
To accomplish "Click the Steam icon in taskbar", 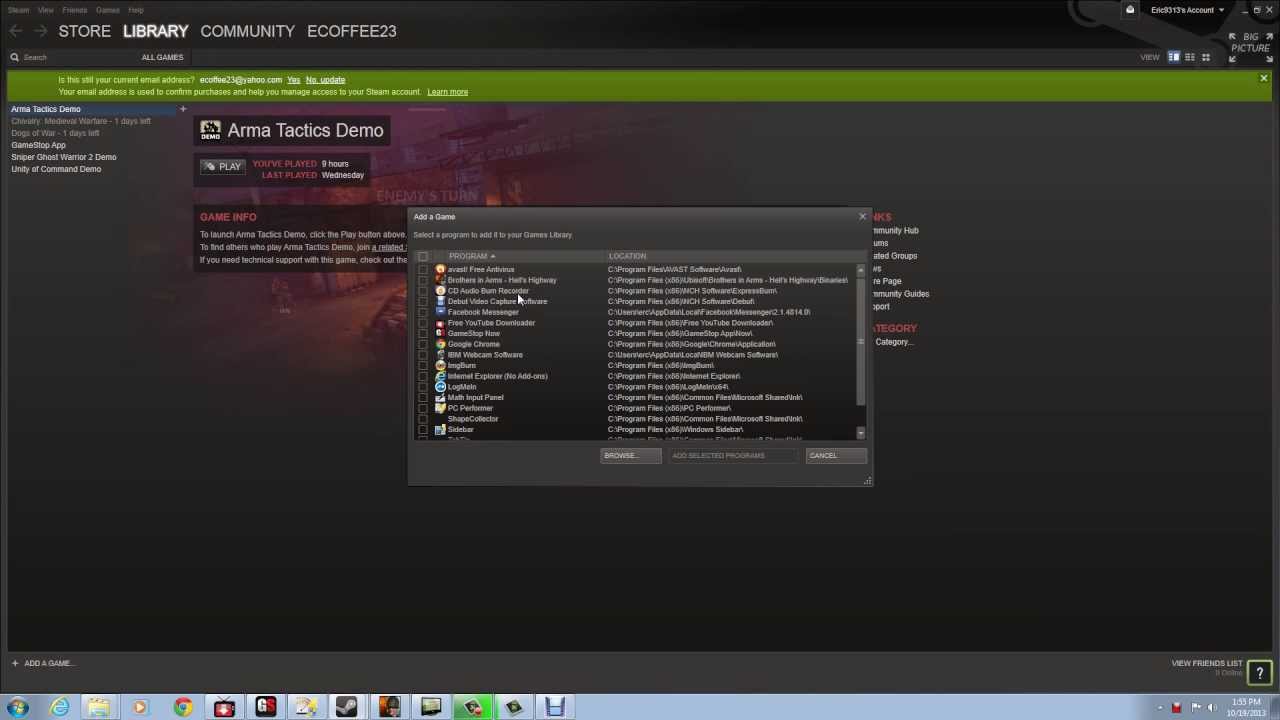I will point(347,708).
